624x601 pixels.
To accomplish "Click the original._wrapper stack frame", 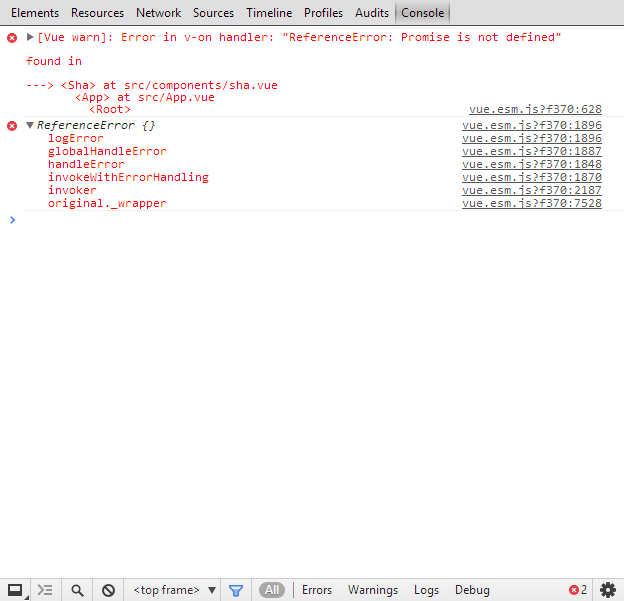I will [107, 203].
